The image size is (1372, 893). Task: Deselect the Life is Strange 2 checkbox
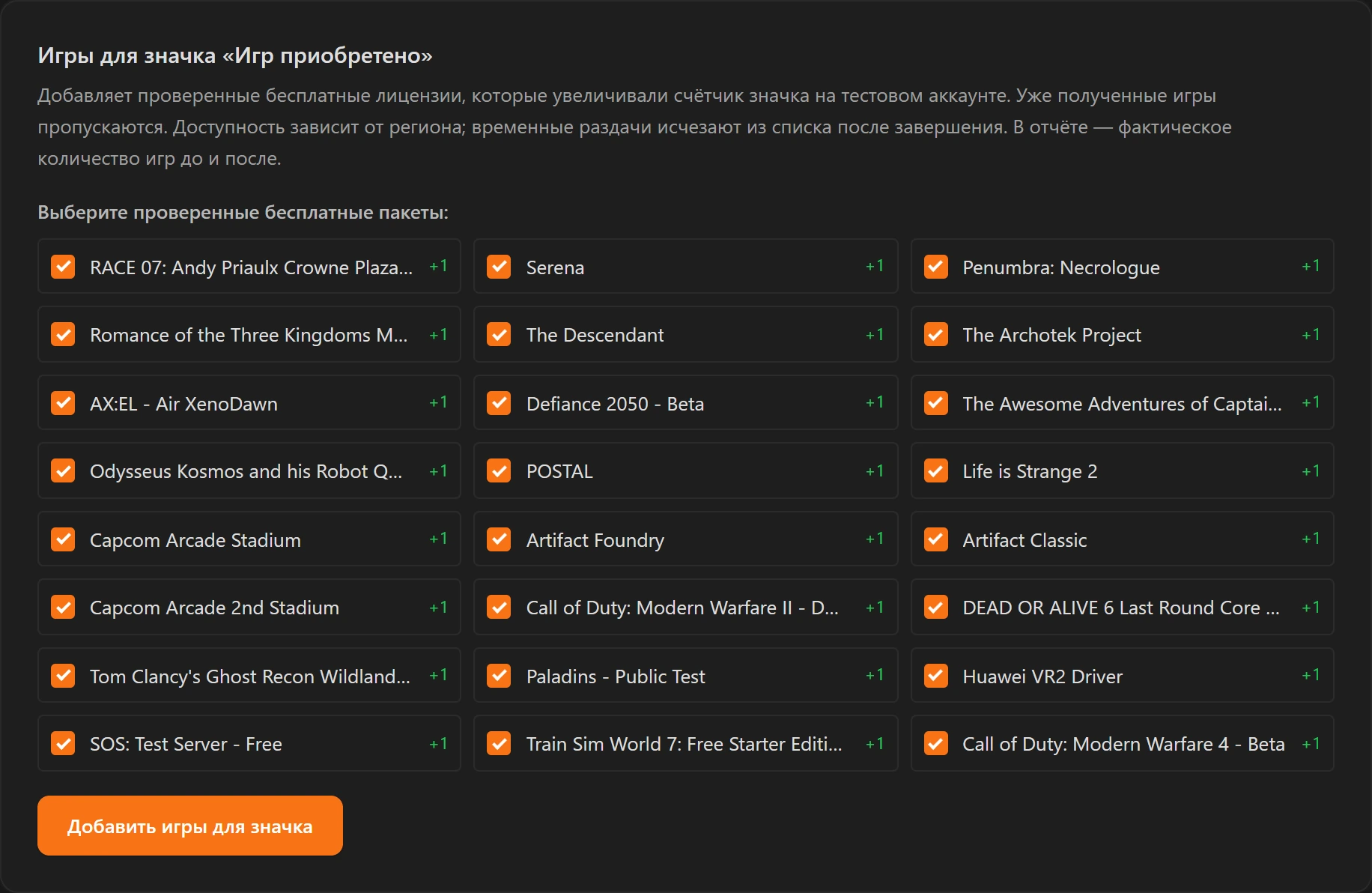936,470
